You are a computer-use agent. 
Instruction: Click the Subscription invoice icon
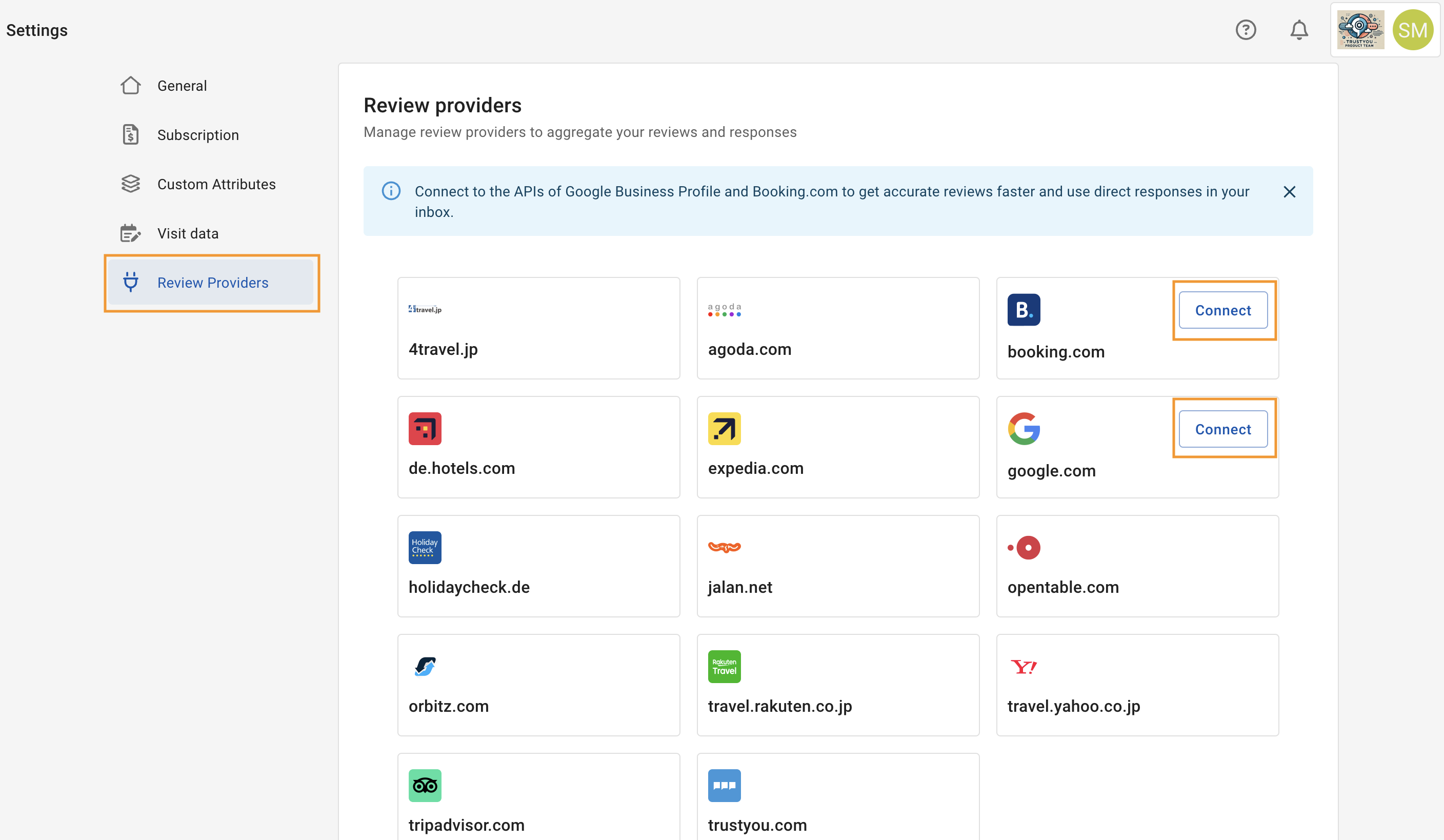pyautogui.click(x=131, y=135)
